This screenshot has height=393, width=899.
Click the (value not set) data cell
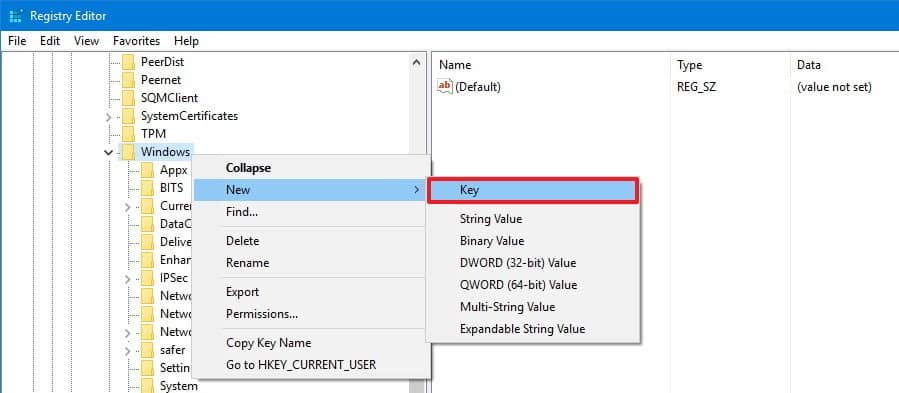click(x=834, y=87)
